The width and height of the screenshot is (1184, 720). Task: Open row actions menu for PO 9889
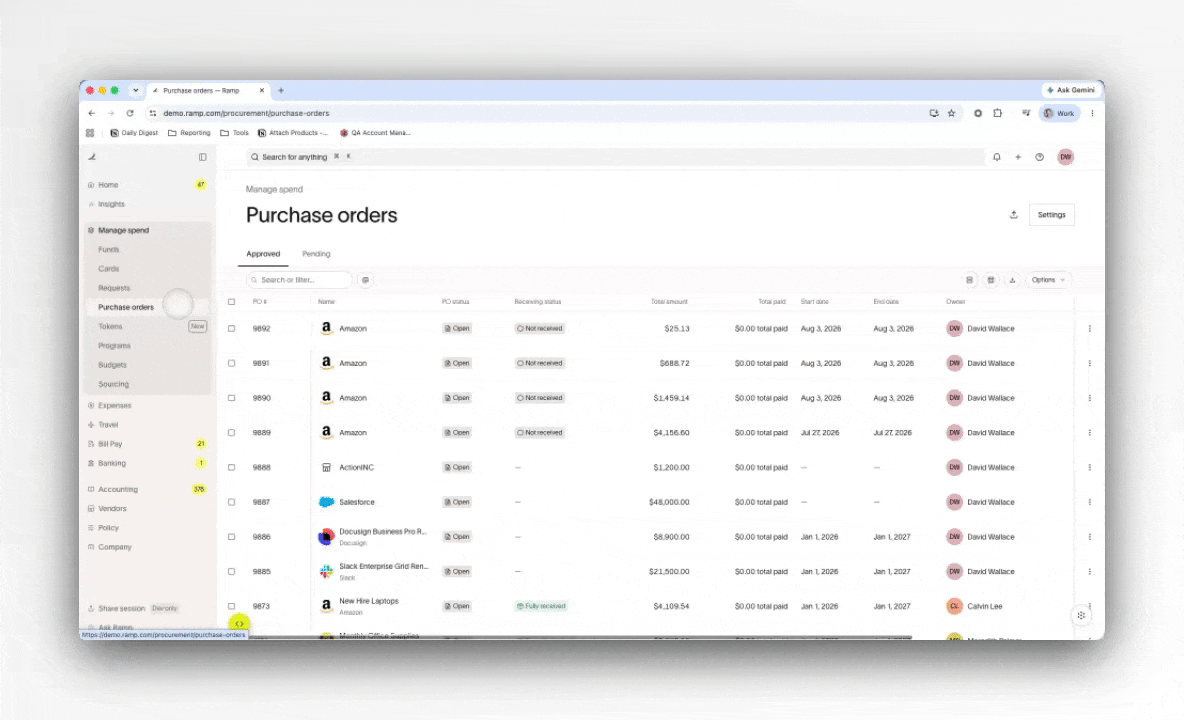1090,432
